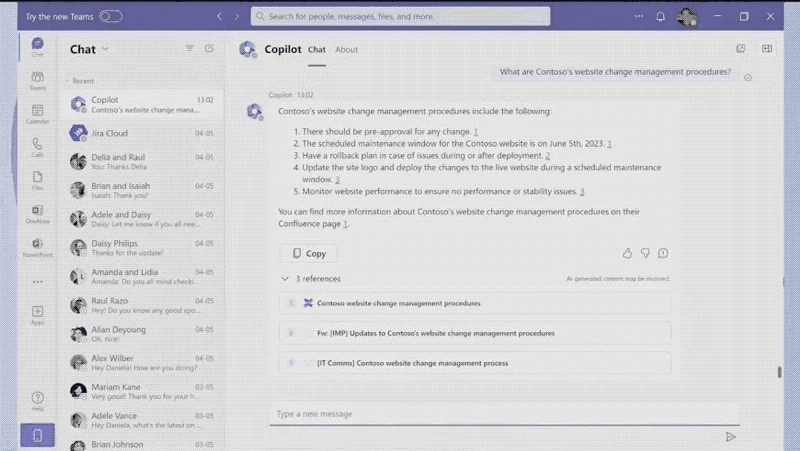Open Calls in the left rail
The image size is (800, 451).
(x=37, y=147)
